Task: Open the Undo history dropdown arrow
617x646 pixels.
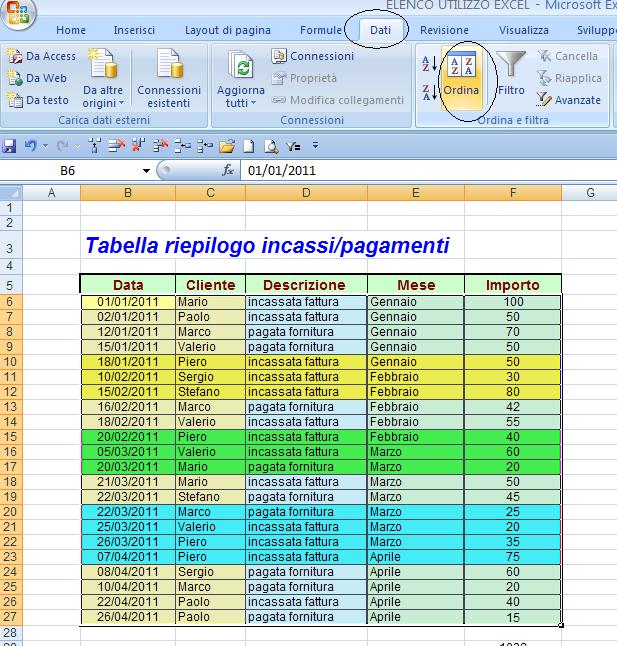Action: coord(45,146)
